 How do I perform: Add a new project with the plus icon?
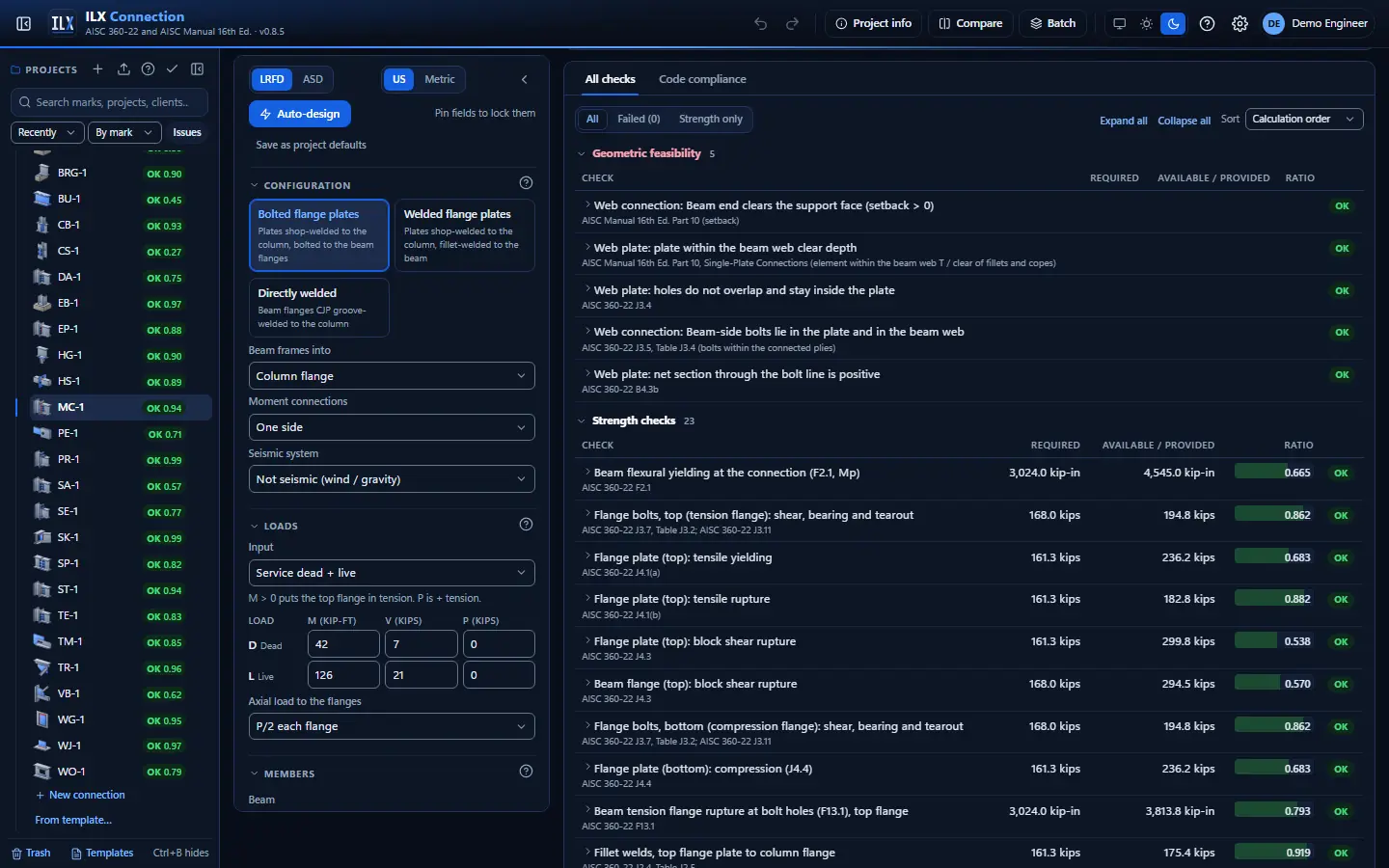point(97,69)
